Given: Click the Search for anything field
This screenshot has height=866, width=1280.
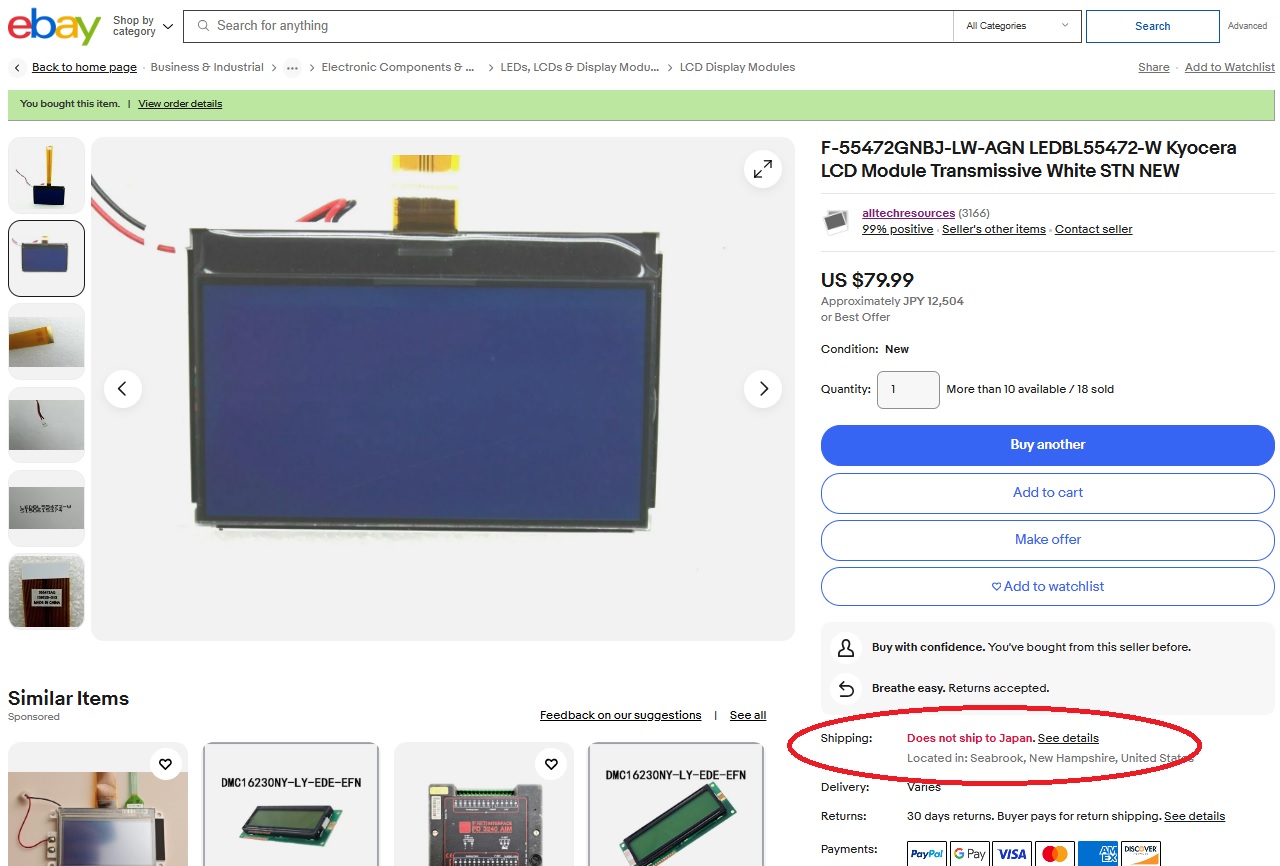Looking at the screenshot, I should 568,26.
